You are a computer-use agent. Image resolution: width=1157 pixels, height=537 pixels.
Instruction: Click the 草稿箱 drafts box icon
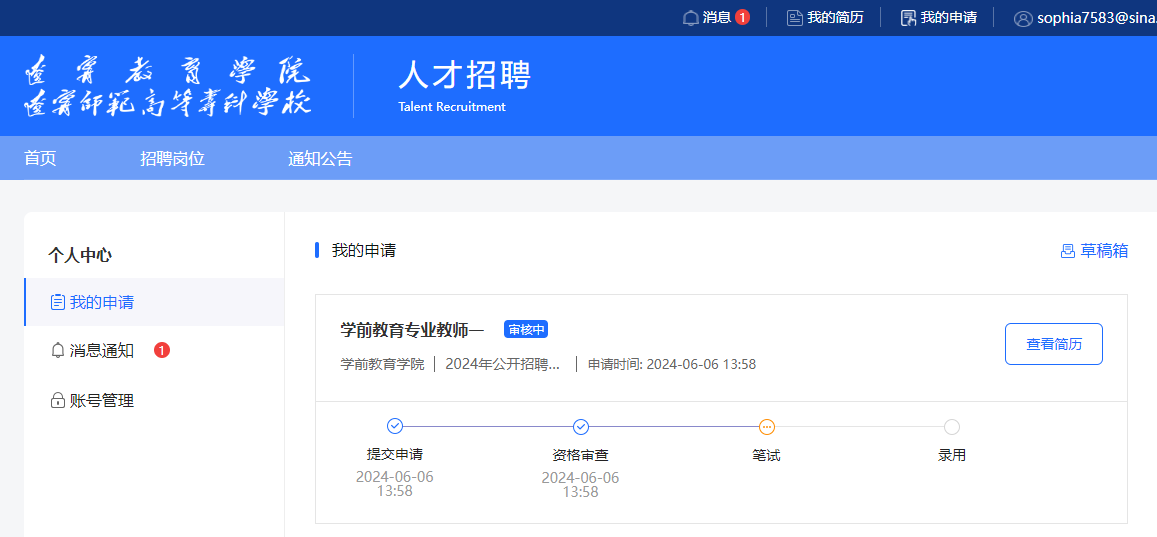(1068, 251)
